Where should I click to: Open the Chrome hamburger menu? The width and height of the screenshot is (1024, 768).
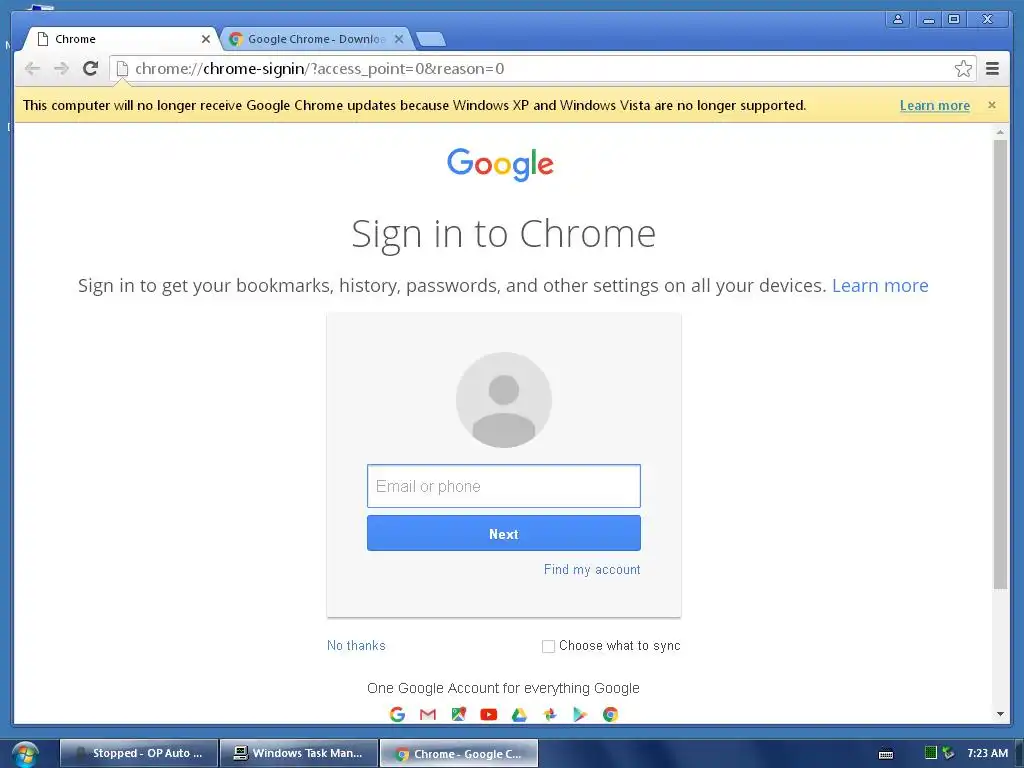(x=993, y=69)
